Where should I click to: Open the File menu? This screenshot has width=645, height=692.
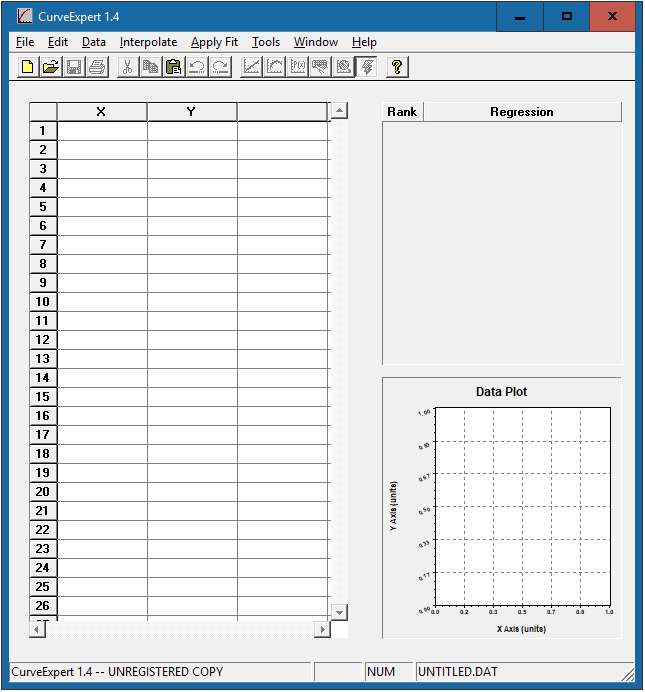(25, 42)
